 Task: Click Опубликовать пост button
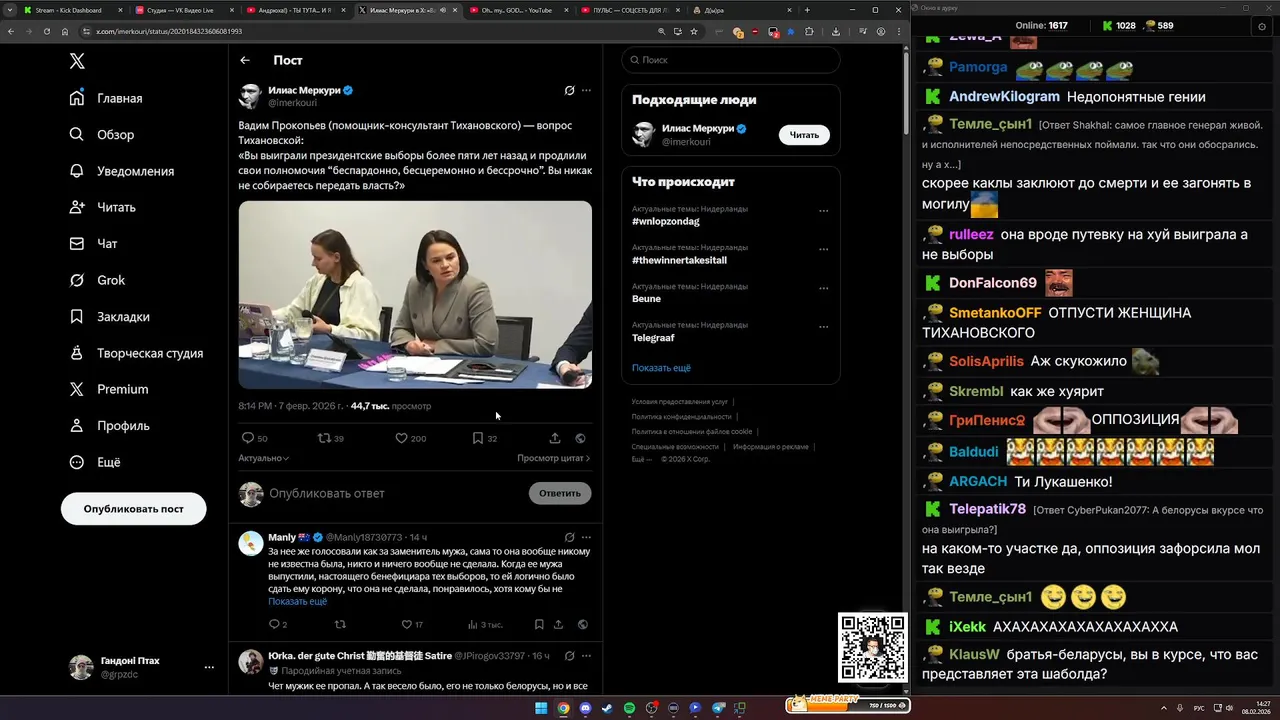pyautogui.click(x=134, y=509)
